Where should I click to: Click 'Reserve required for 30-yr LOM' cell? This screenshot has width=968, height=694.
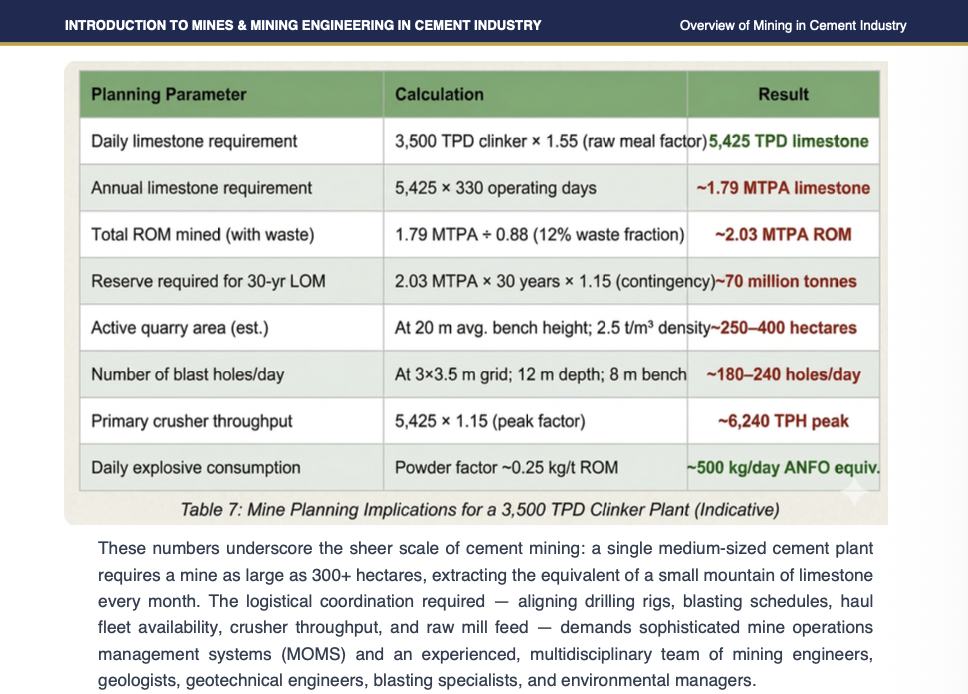click(231, 281)
